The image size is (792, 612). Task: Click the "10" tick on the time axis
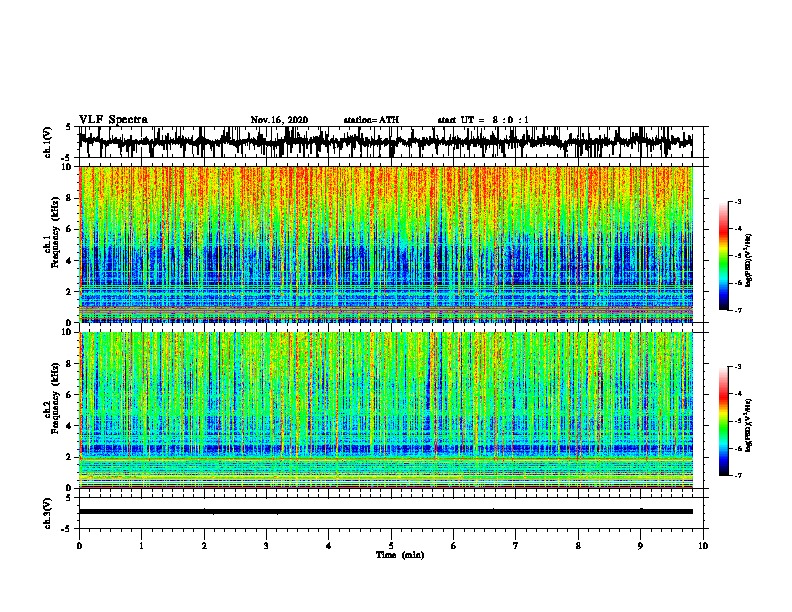(703, 546)
